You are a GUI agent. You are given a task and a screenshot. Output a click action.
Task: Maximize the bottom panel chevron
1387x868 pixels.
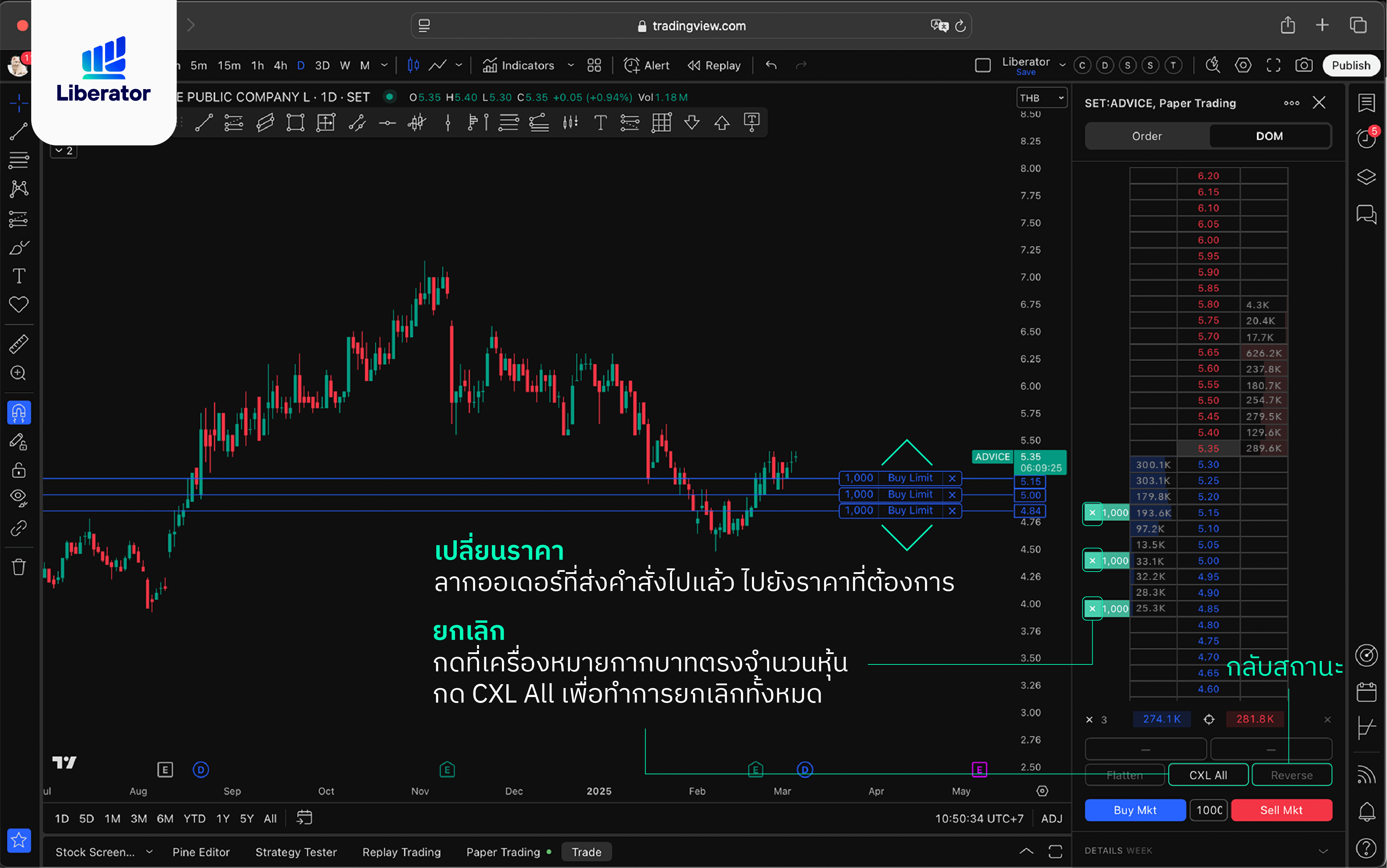(1027, 852)
